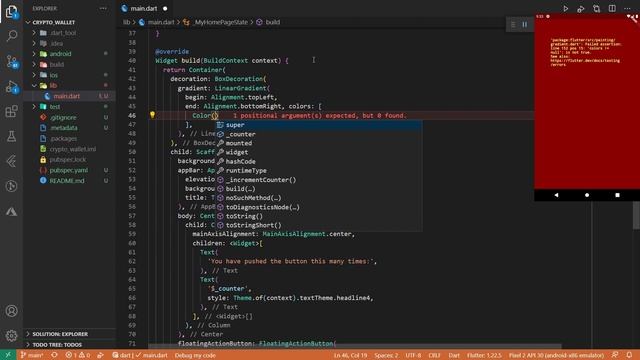Click the unsaved dot on main.dart tab
The image size is (640, 360).
coord(165,9)
